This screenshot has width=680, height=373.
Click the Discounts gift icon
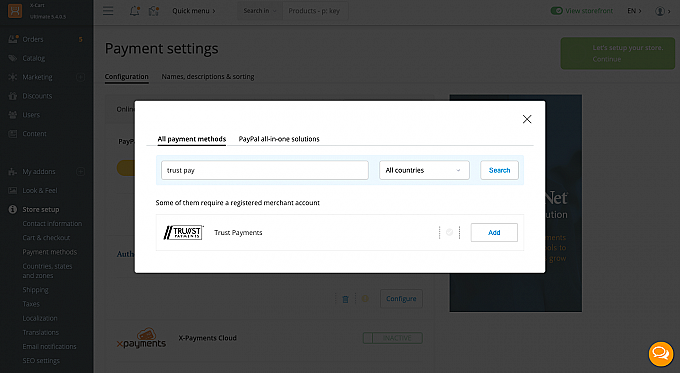tap(13, 96)
